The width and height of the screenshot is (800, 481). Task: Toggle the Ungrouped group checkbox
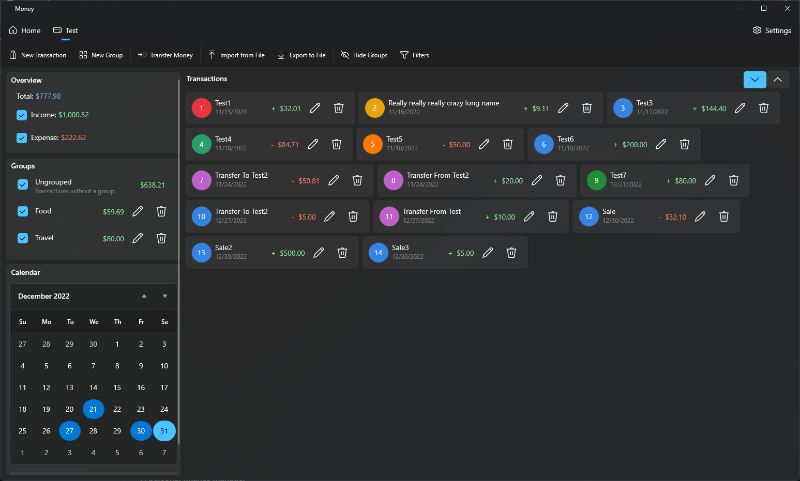[22, 185]
